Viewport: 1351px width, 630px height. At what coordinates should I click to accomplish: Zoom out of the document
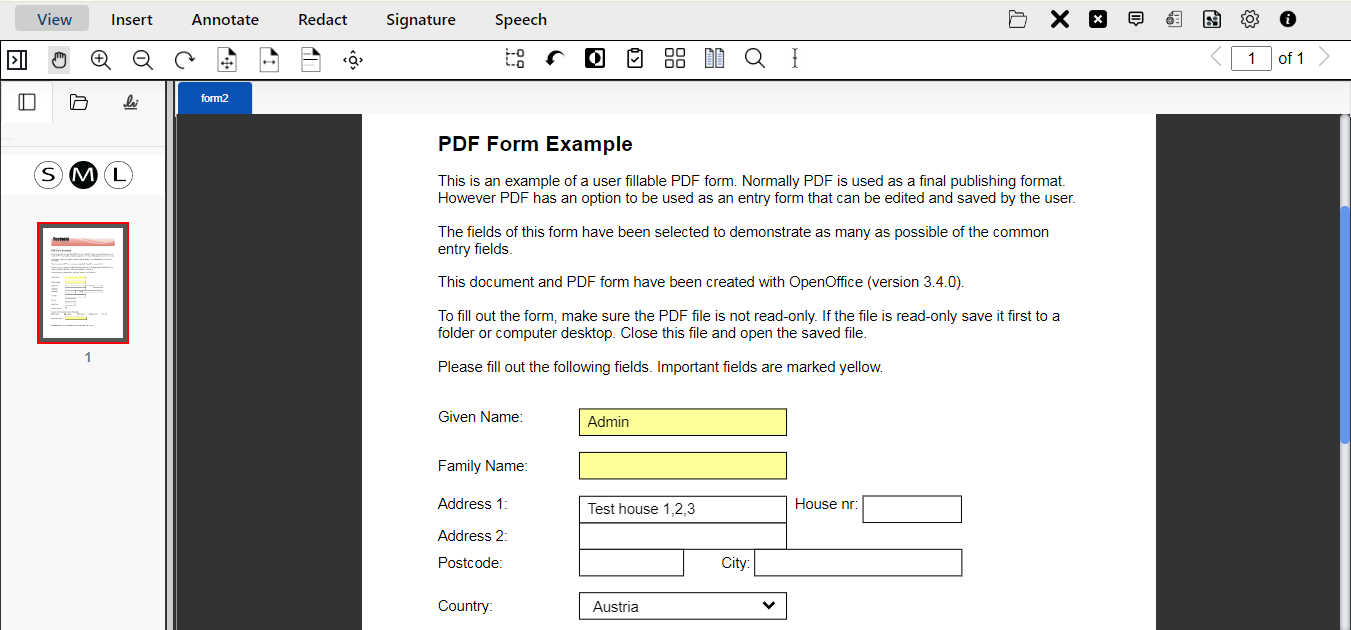point(142,59)
